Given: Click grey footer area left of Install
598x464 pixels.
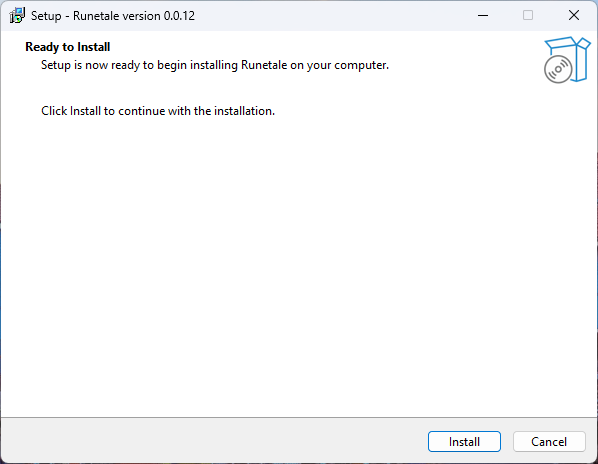Looking at the screenshot, I should point(214,442).
